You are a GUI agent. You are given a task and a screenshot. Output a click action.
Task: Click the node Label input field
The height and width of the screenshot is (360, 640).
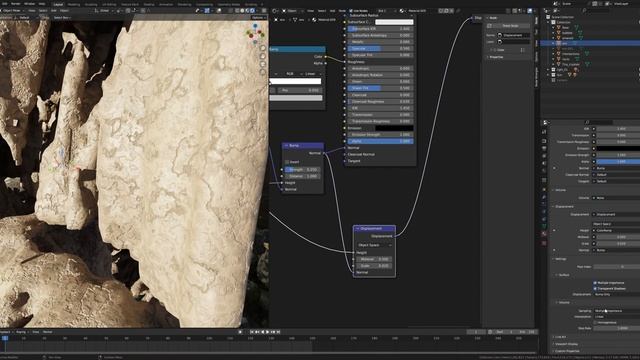click(513, 42)
